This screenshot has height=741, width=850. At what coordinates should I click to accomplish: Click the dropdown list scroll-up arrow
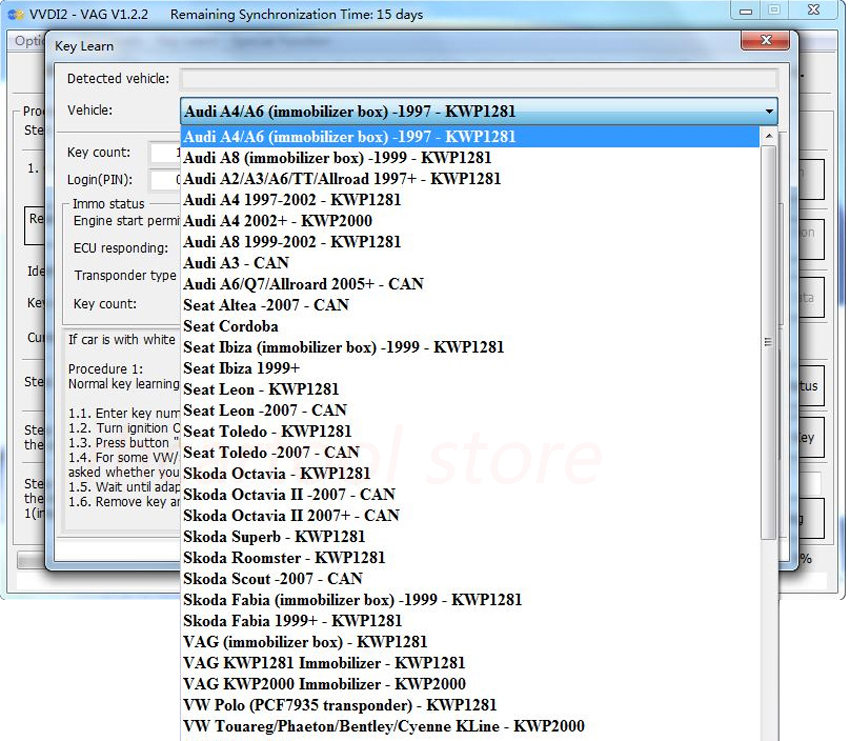point(769,136)
